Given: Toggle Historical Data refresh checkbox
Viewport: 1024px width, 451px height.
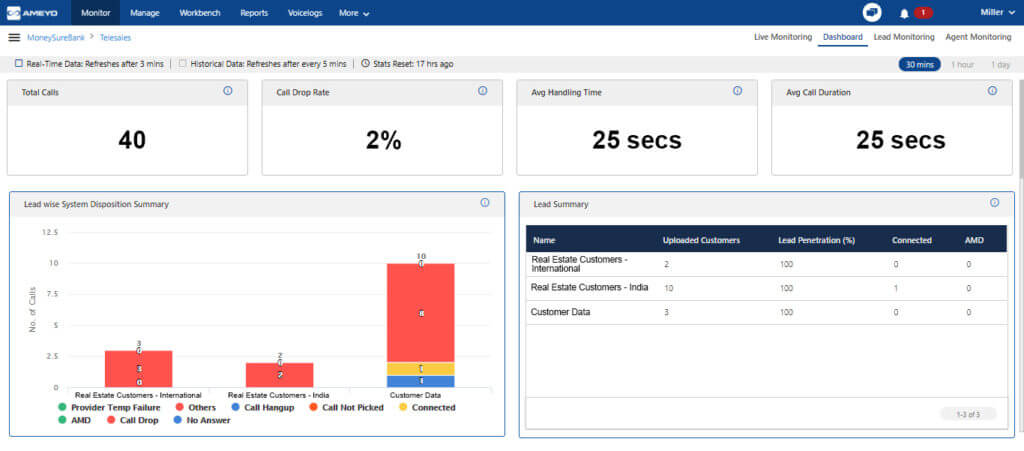Looking at the screenshot, I should coord(183,64).
